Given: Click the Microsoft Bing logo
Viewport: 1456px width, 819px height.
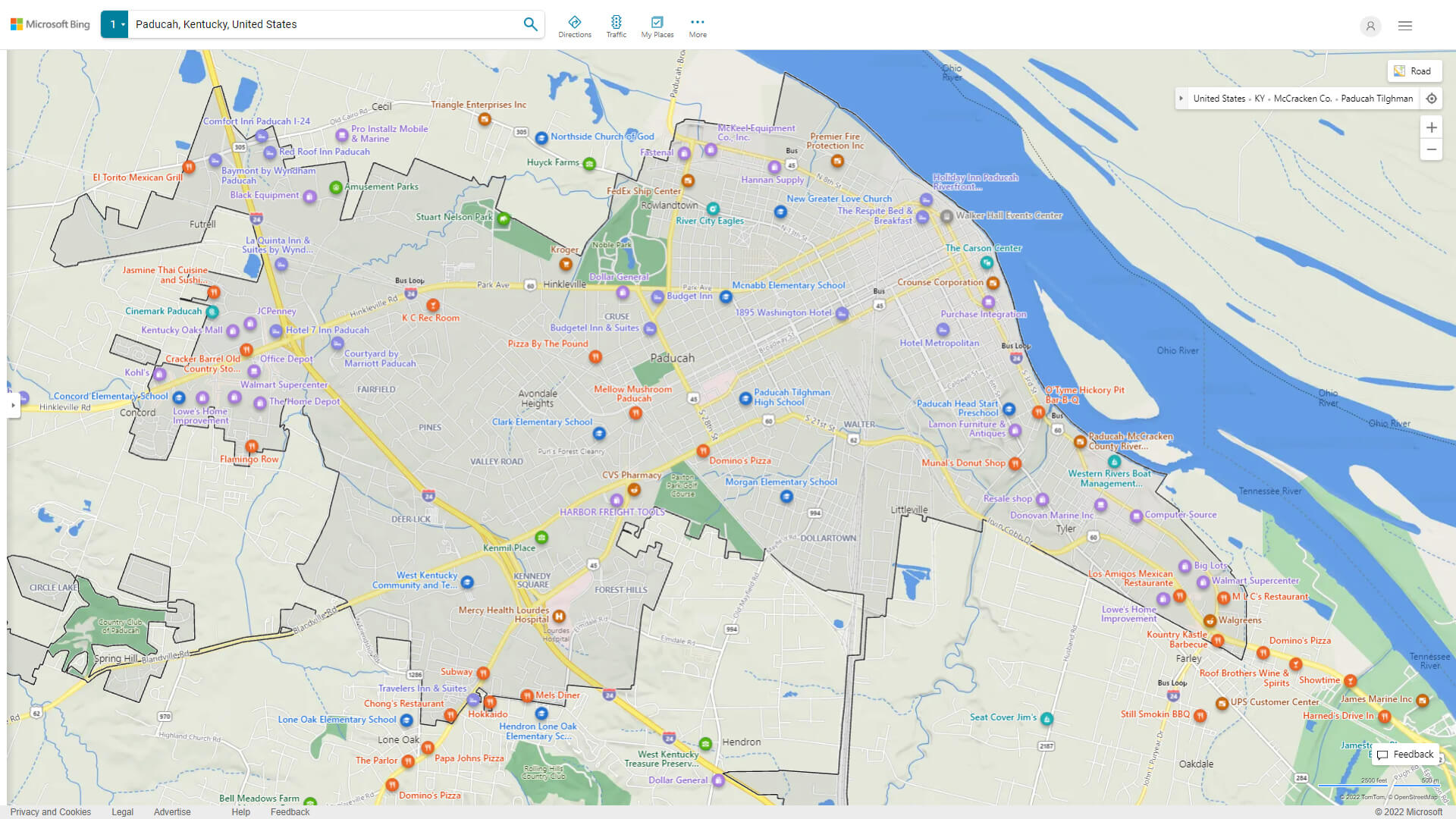Looking at the screenshot, I should tap(49, 24).
